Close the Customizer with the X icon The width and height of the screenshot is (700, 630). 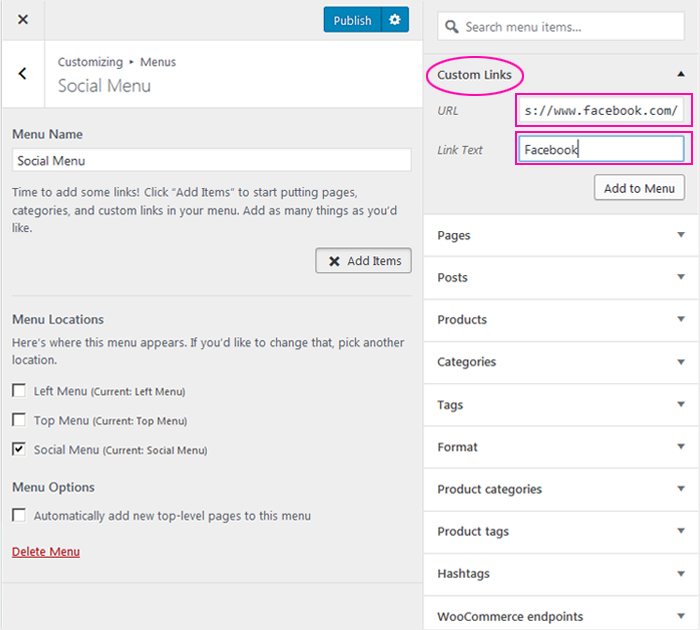tap(23, 20)
